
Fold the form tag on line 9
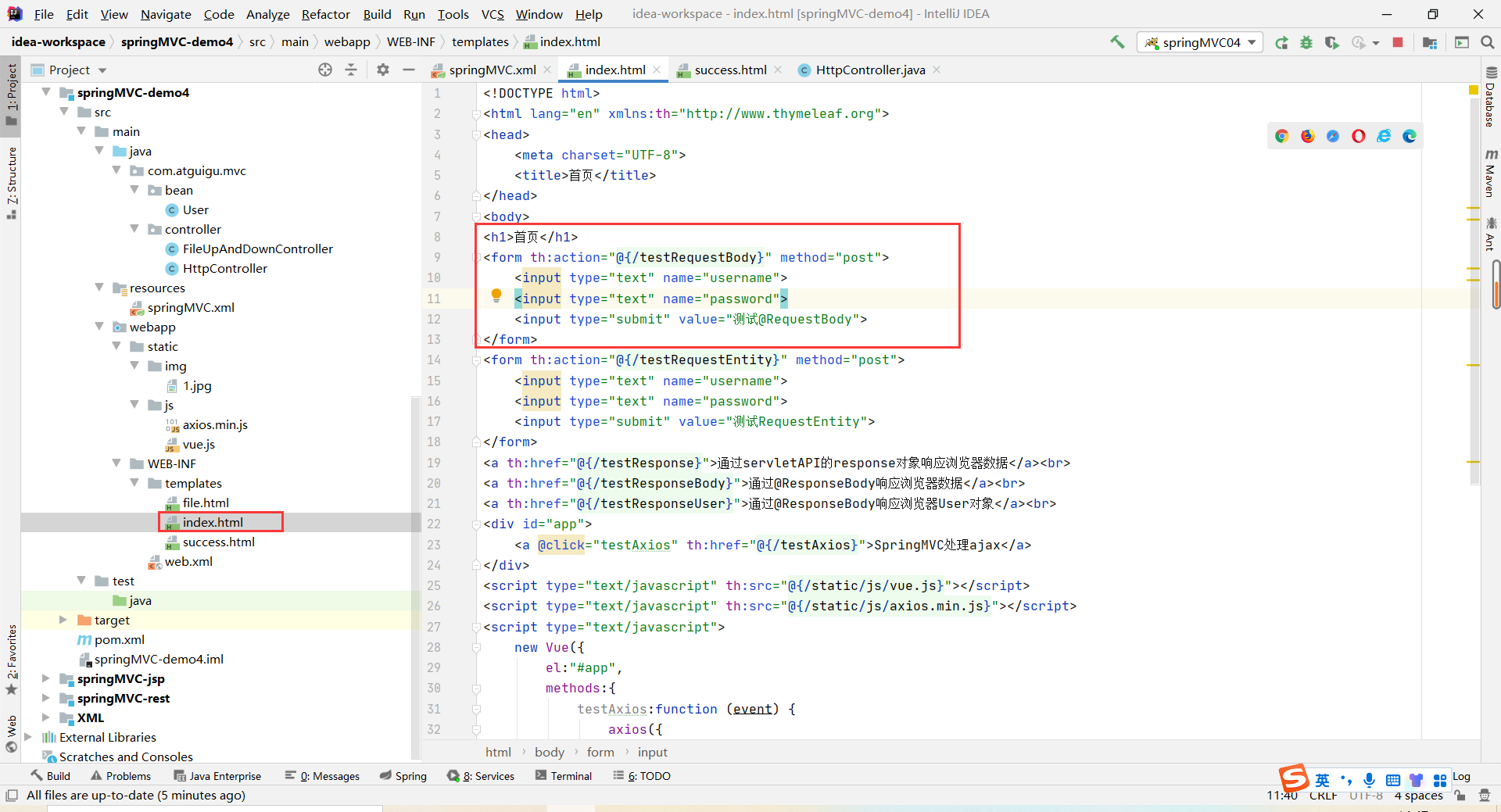coord(476,258)
